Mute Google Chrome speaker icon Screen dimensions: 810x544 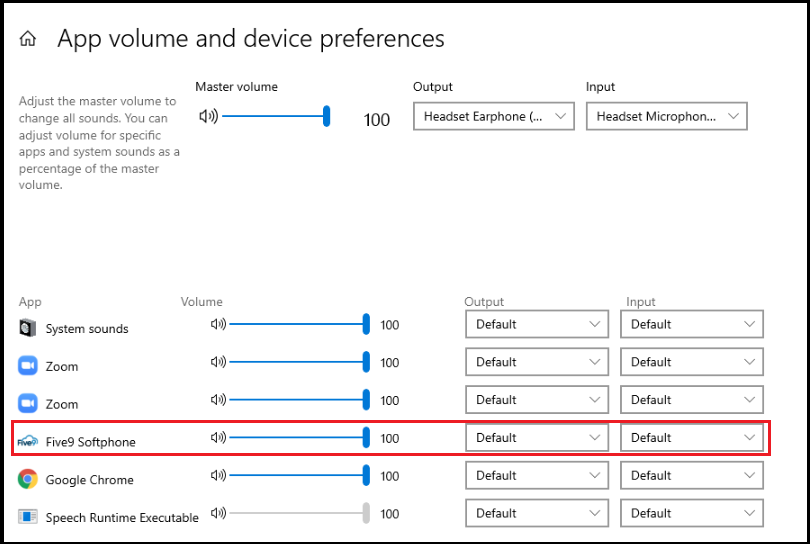(x=218, y=475)
